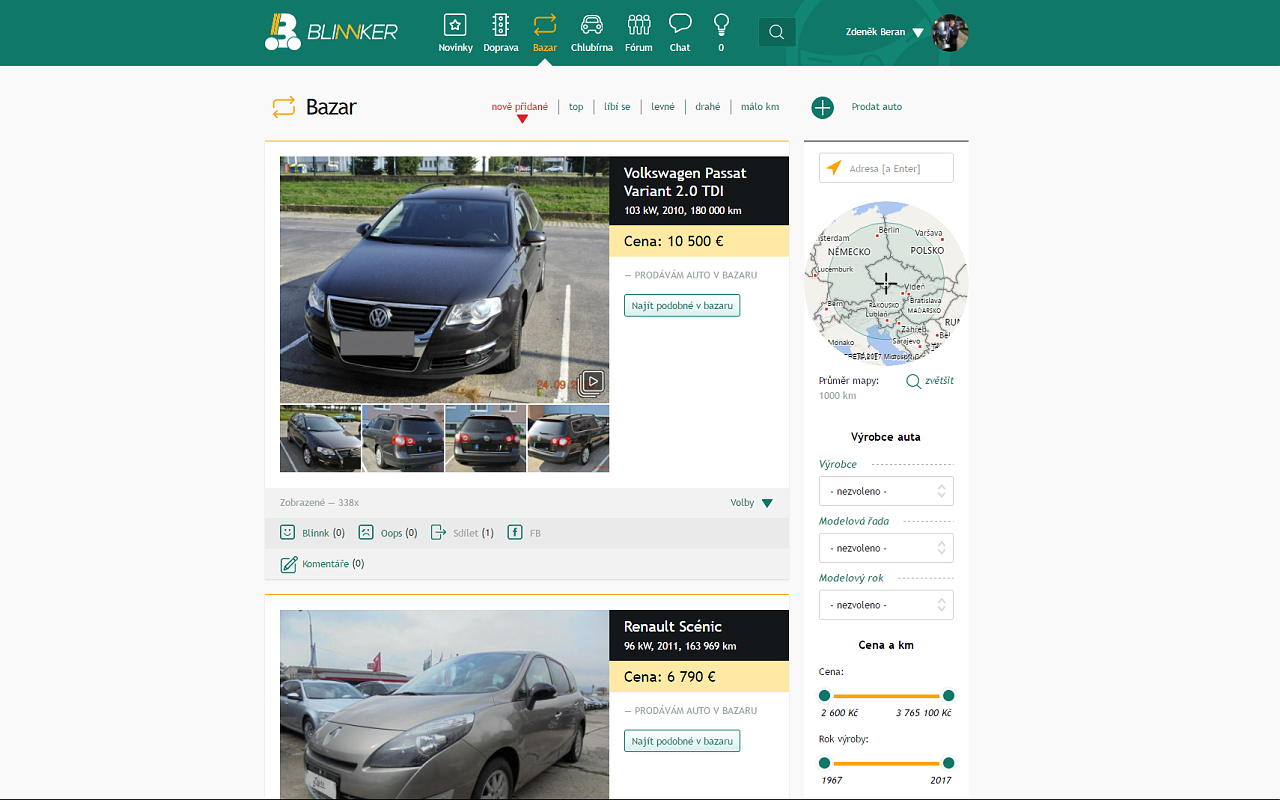1280x800 pixels.
Task: Click the search magnifier button
Action: (777, 32)
